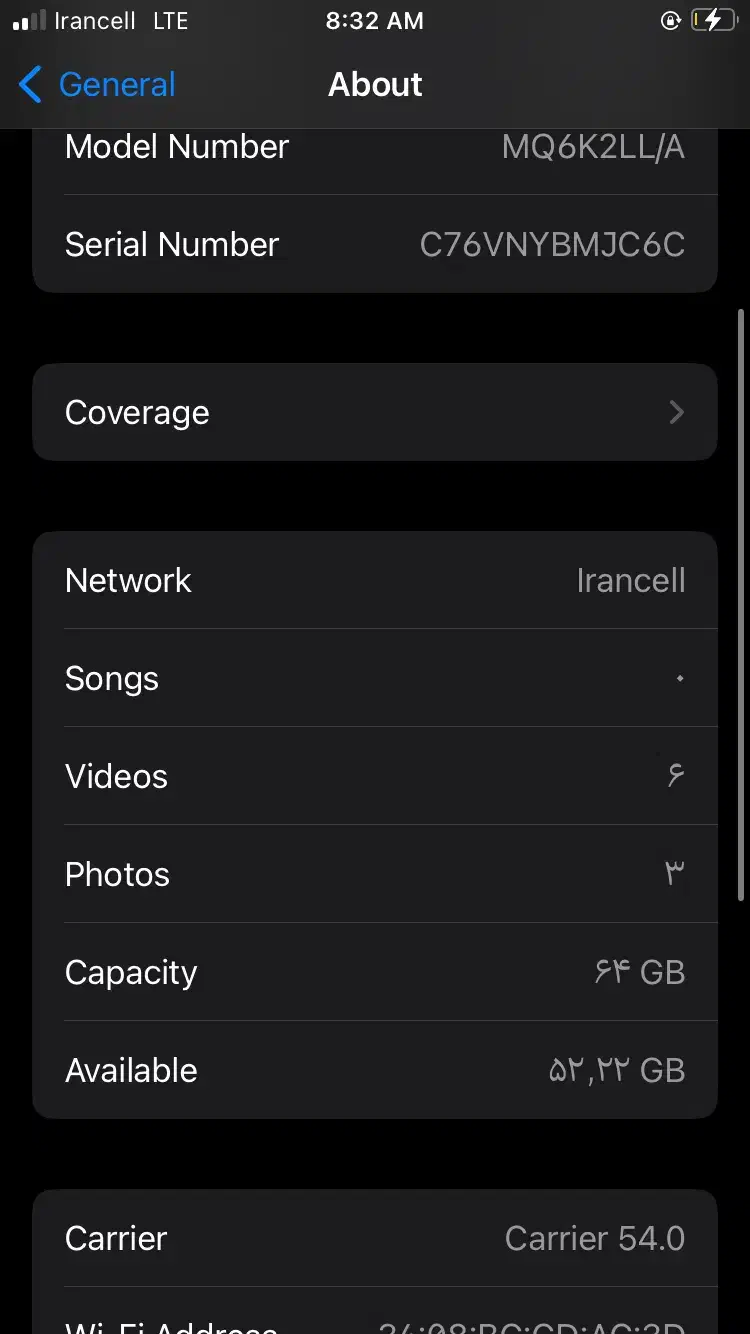
Task: Tap the Capacity row showing GB
Action: pos(374,972)
